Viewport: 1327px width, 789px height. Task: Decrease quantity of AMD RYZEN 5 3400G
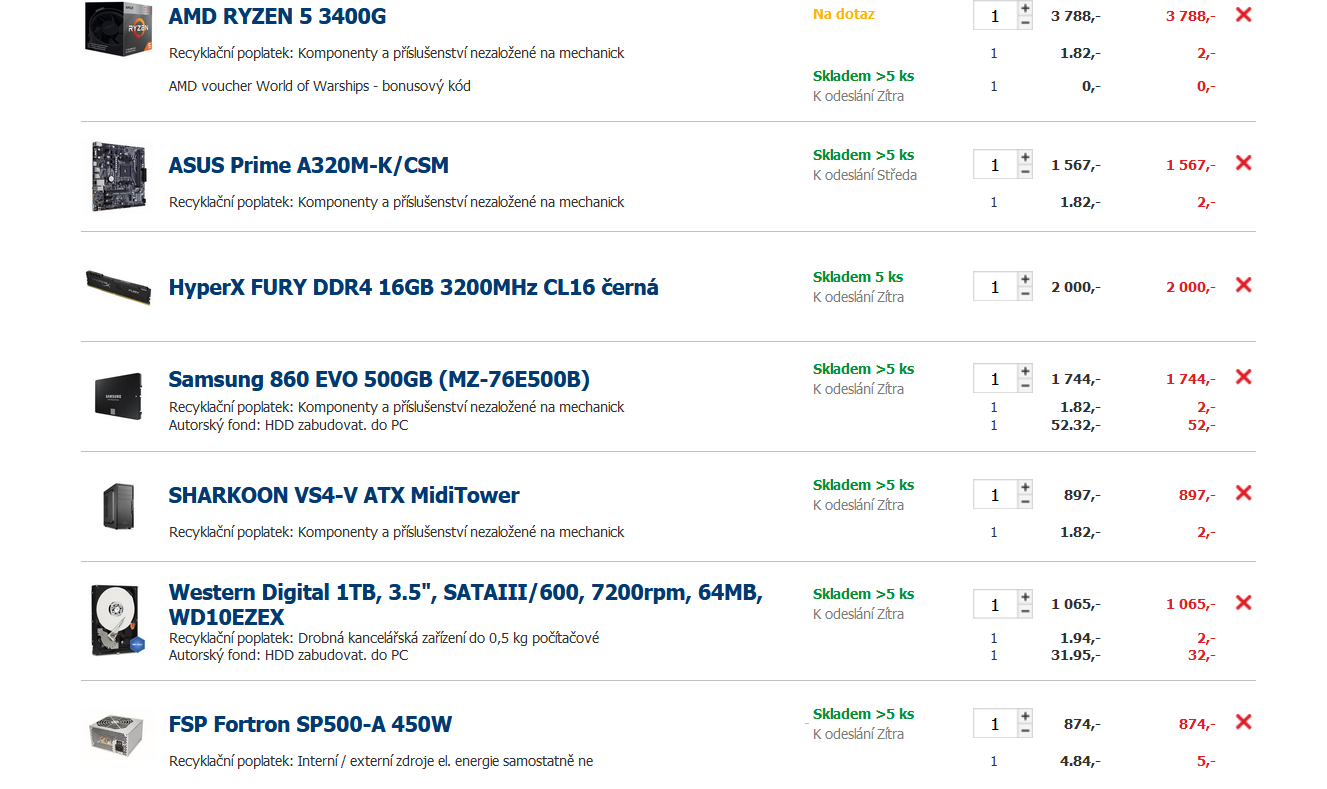click(x=1025, y=23)
